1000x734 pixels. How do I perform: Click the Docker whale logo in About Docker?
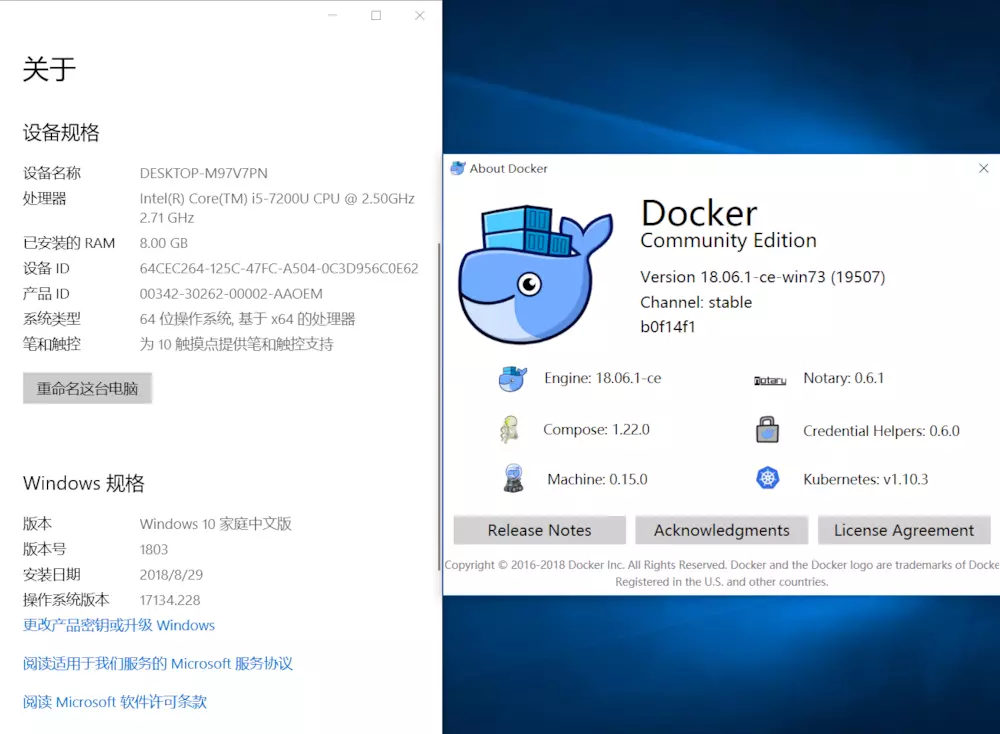[536, 274]
